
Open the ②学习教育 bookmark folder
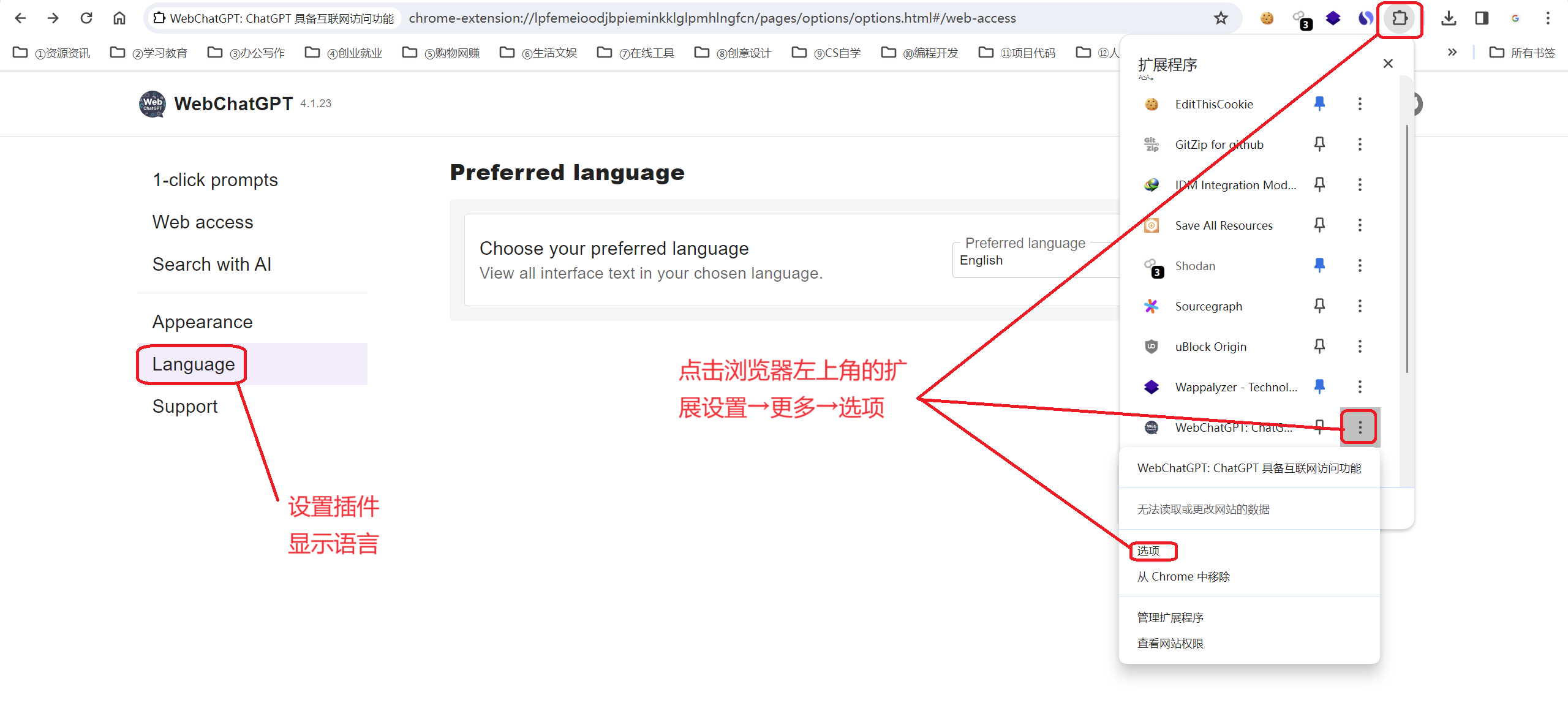[x=149, y=53]
